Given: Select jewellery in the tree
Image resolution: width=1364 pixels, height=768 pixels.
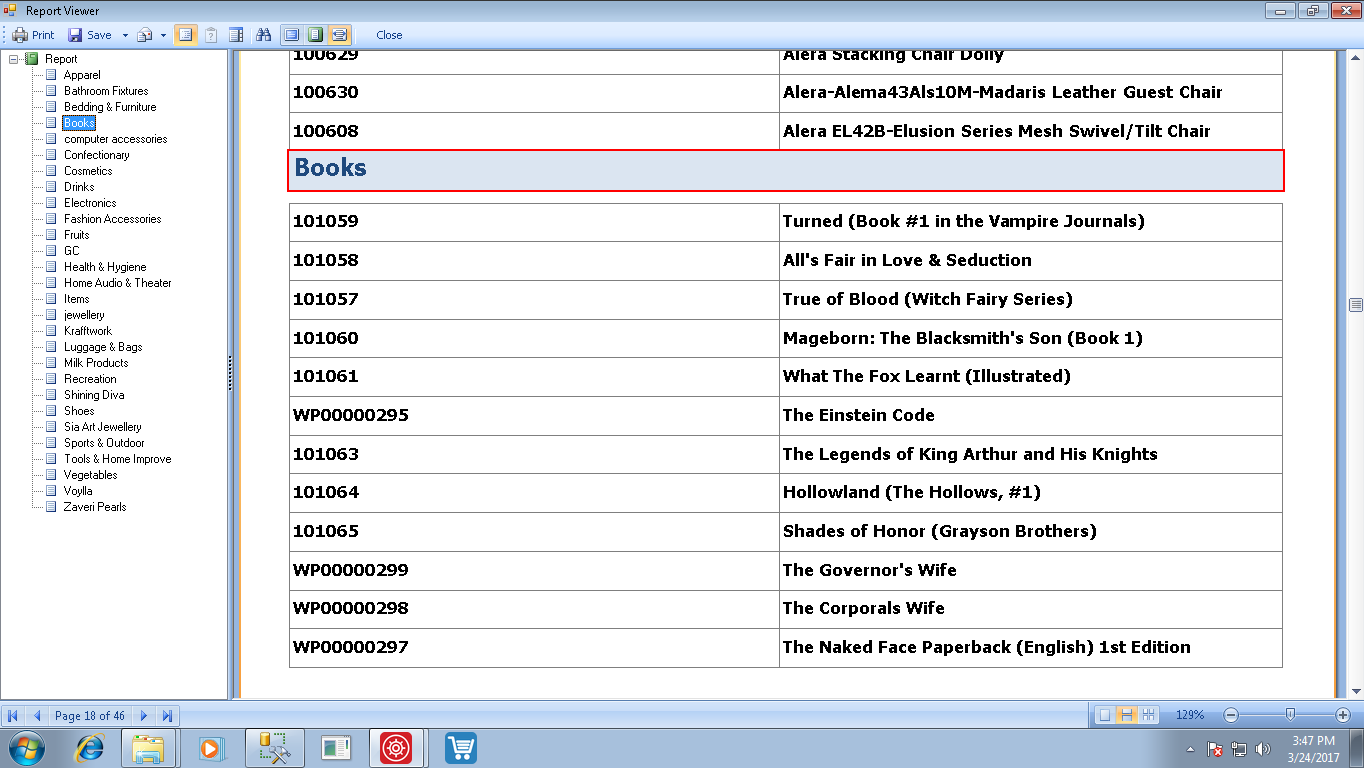Looking at the screenshot, I should (x=84, y=315).
